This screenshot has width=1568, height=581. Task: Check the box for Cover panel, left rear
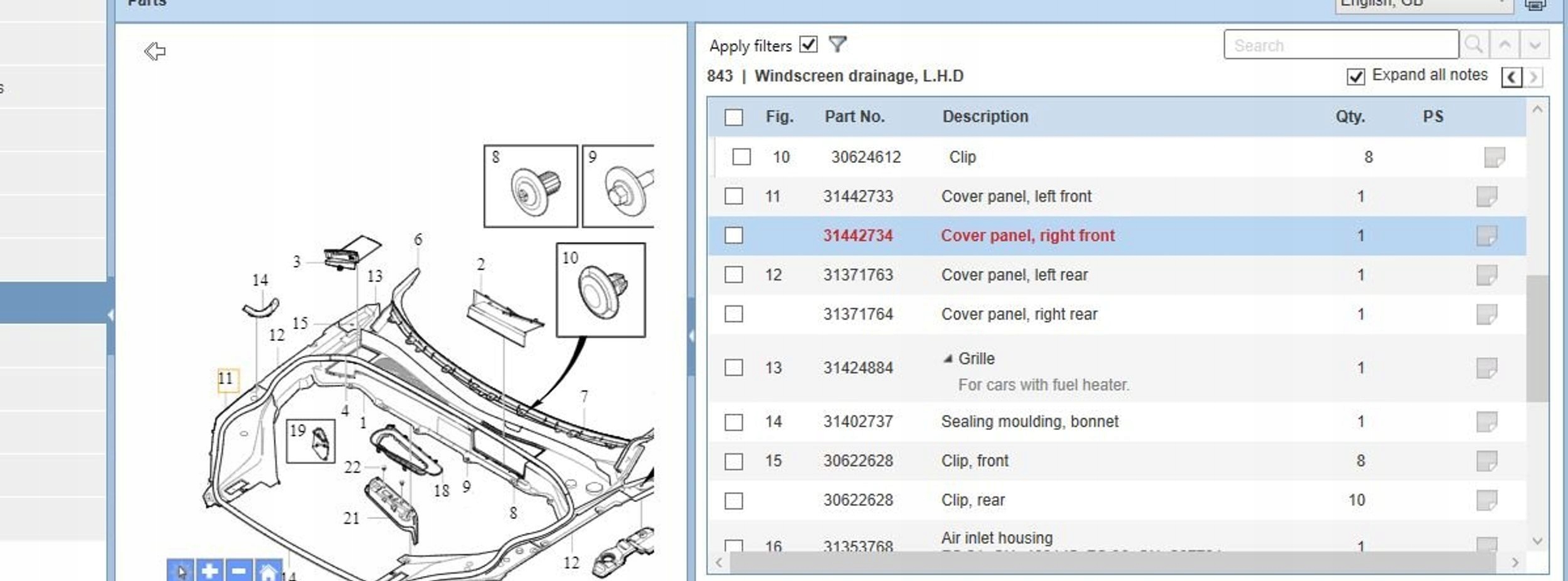pyautogui.click(x=734, y=275)
